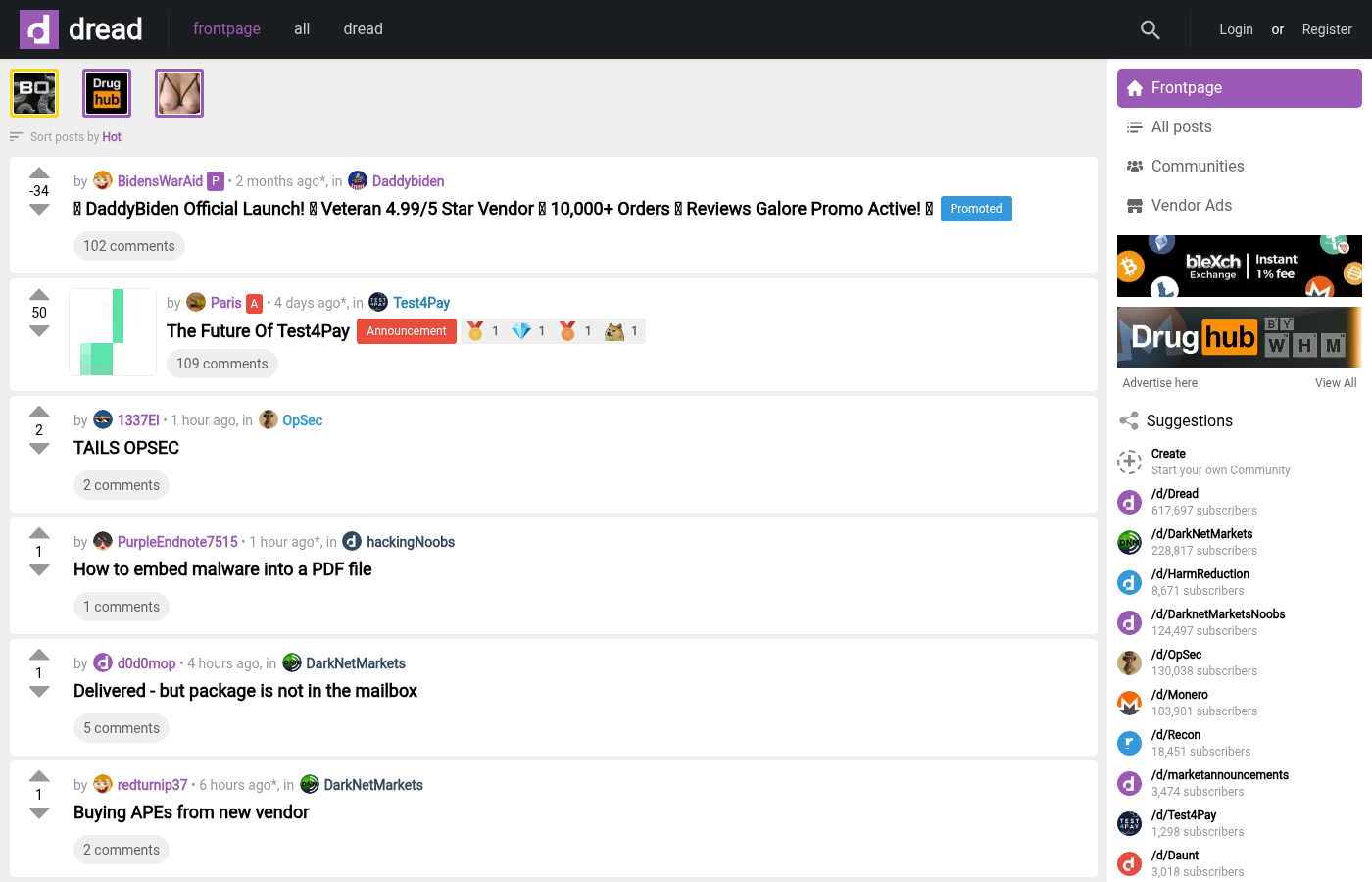The width and height of the screenshot is (1372, 882).
Task: Upvote The Future Of Test4Pay post
Action: (39, 295)
